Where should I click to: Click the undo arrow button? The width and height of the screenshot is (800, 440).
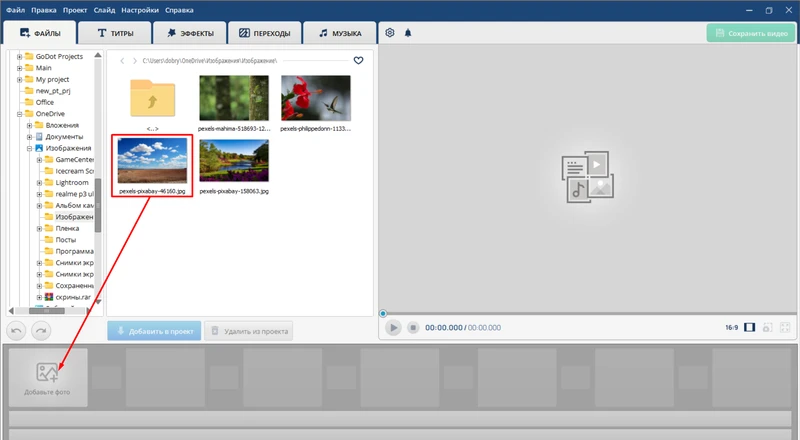[x=17, y=330]
